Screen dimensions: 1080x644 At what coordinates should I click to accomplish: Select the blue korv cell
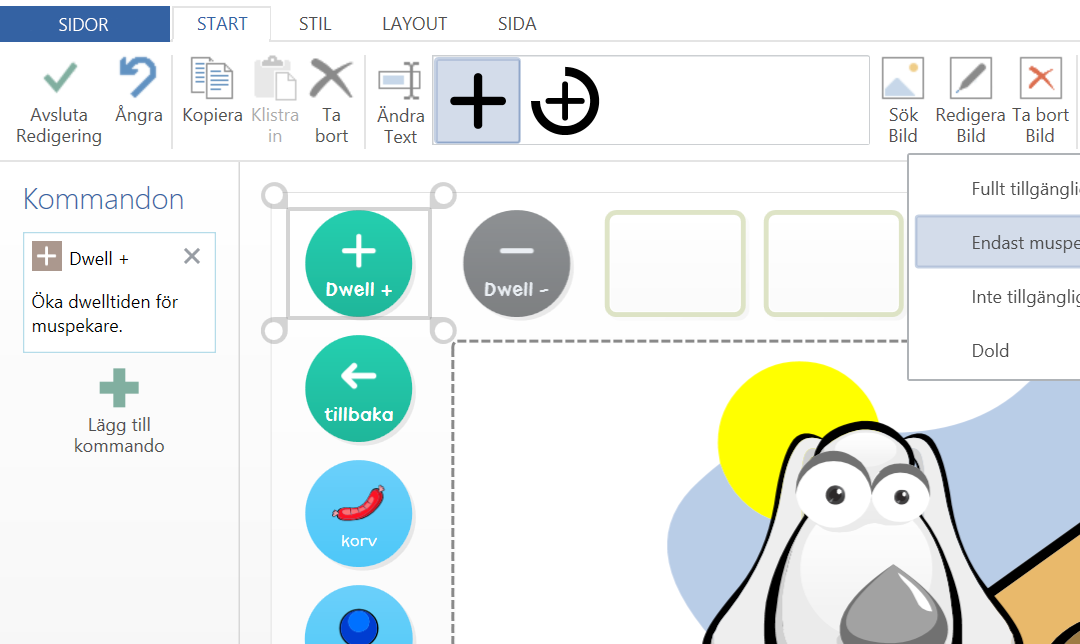359,514
